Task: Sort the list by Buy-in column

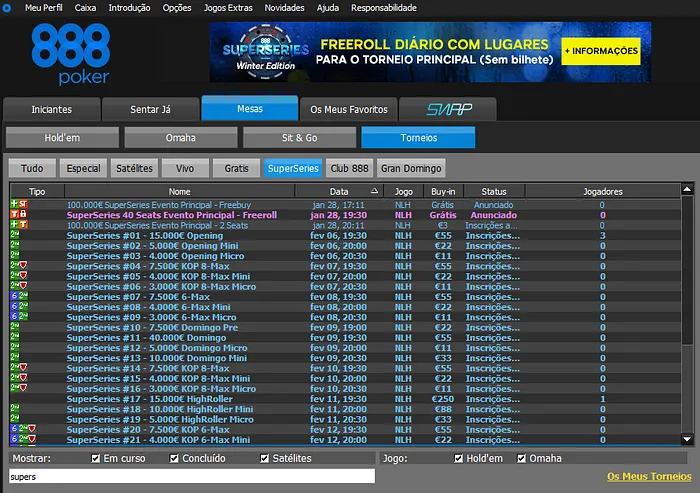Action: click(x=443, y=192)
